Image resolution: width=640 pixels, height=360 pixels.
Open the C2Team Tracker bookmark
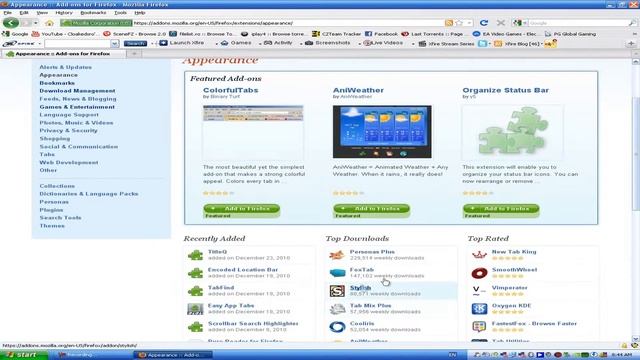click(337, 34)
